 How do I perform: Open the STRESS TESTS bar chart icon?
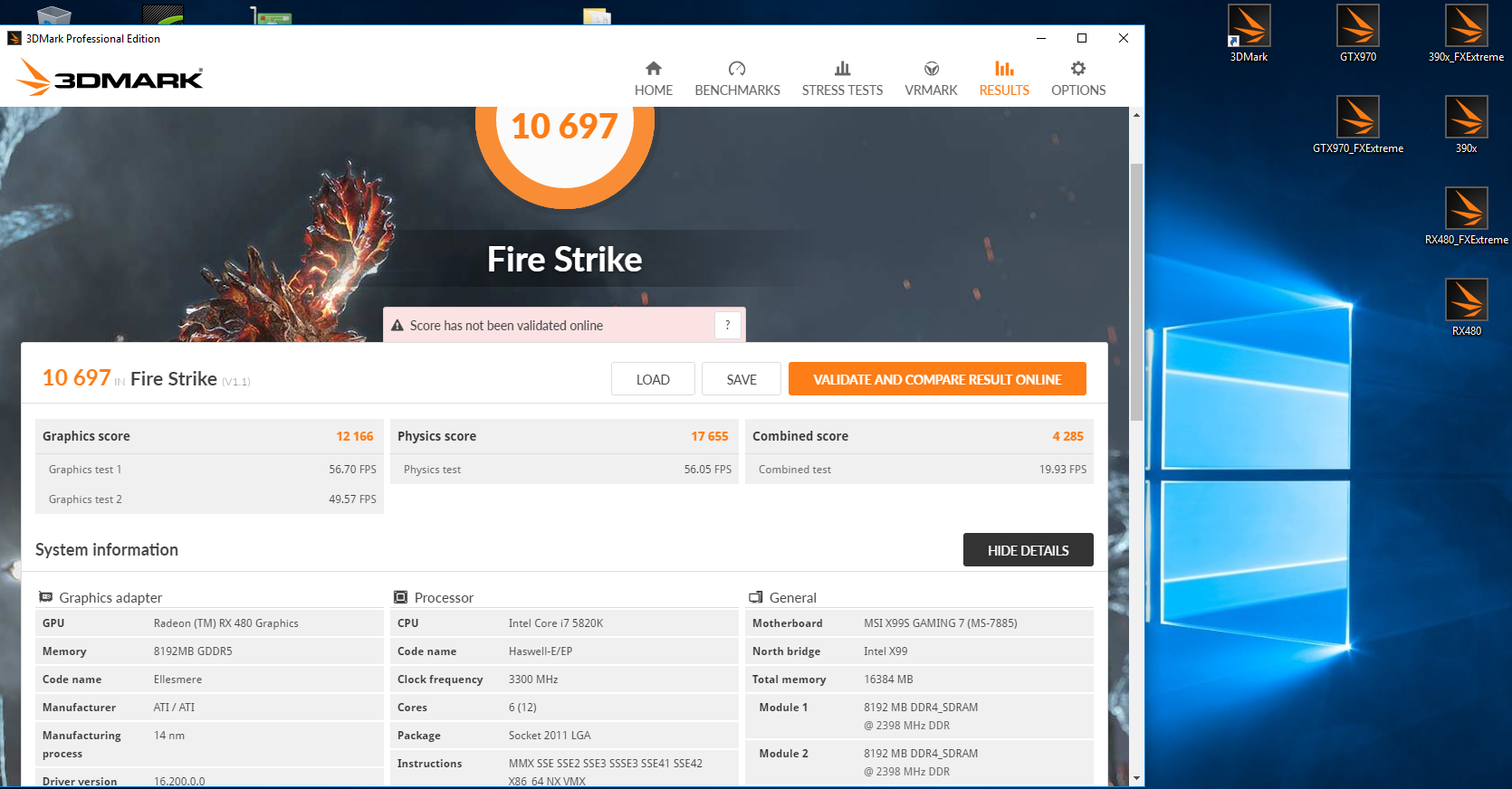(842, 69)
